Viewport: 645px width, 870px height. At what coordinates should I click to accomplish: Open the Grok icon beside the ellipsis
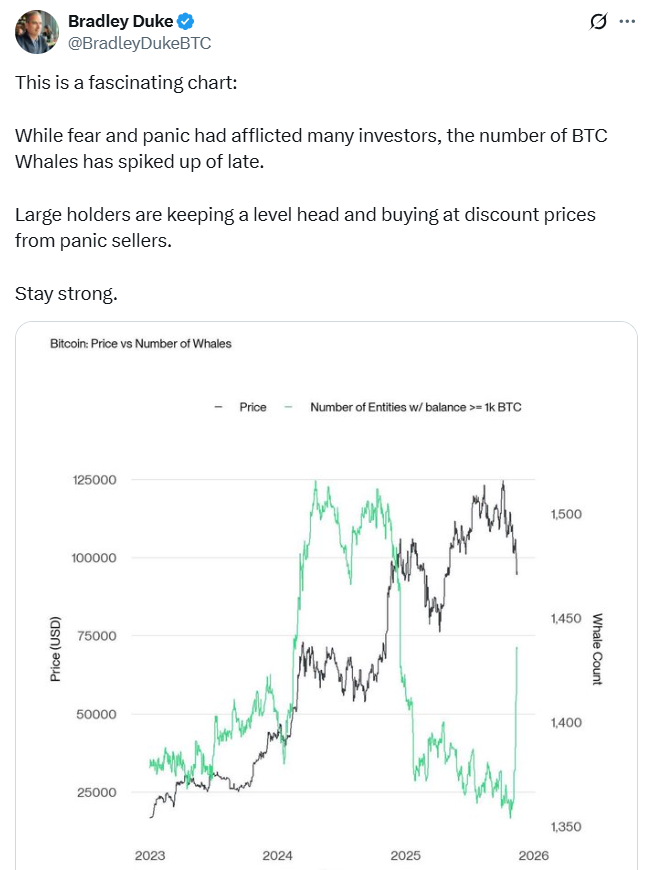(599, 22)
